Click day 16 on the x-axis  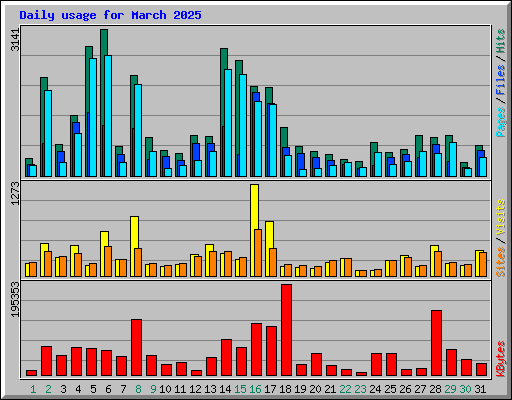pos(255,389)
